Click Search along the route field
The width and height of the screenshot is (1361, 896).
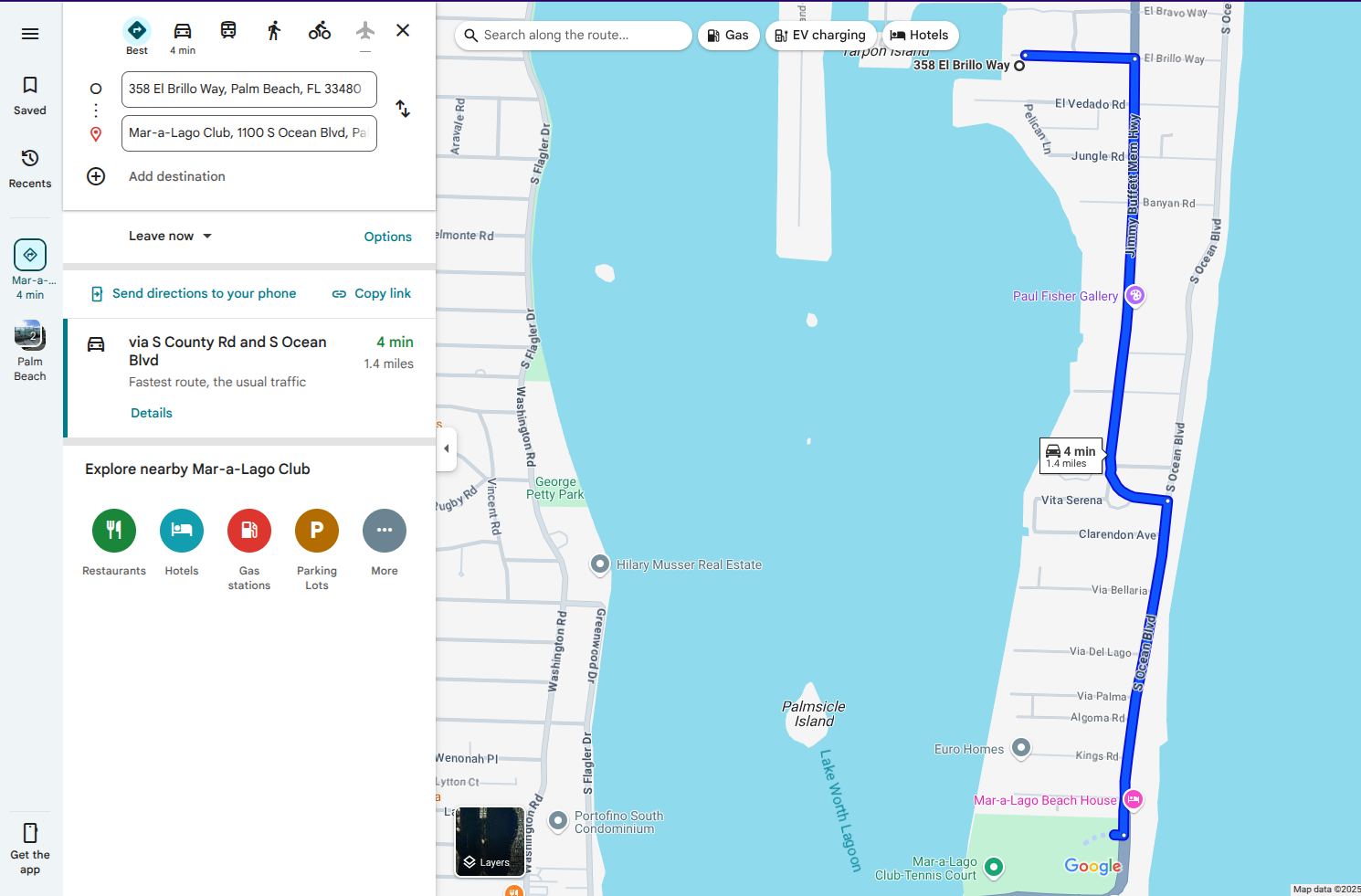coord(574,36)
